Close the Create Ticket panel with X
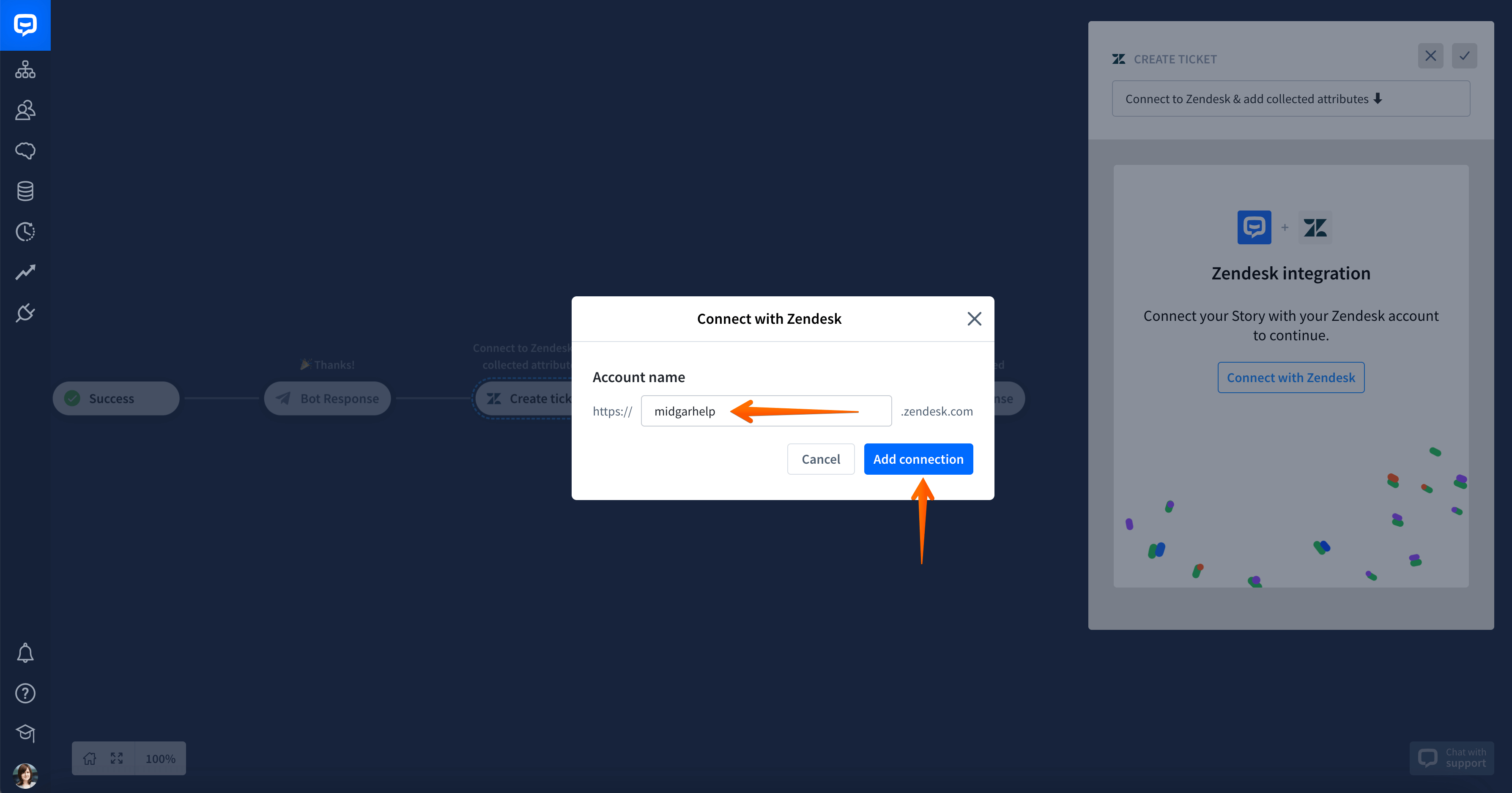The image size is (1512, 793). coord(1430,56)
